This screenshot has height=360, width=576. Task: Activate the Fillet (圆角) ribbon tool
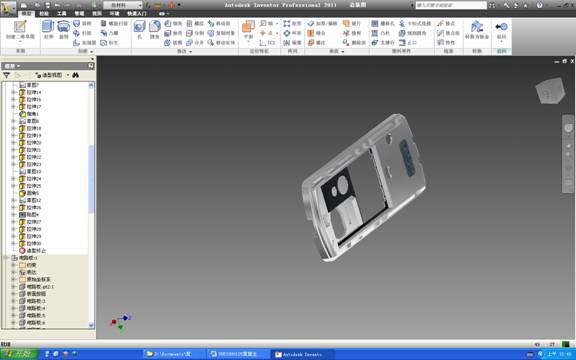(x=155, y=29)
